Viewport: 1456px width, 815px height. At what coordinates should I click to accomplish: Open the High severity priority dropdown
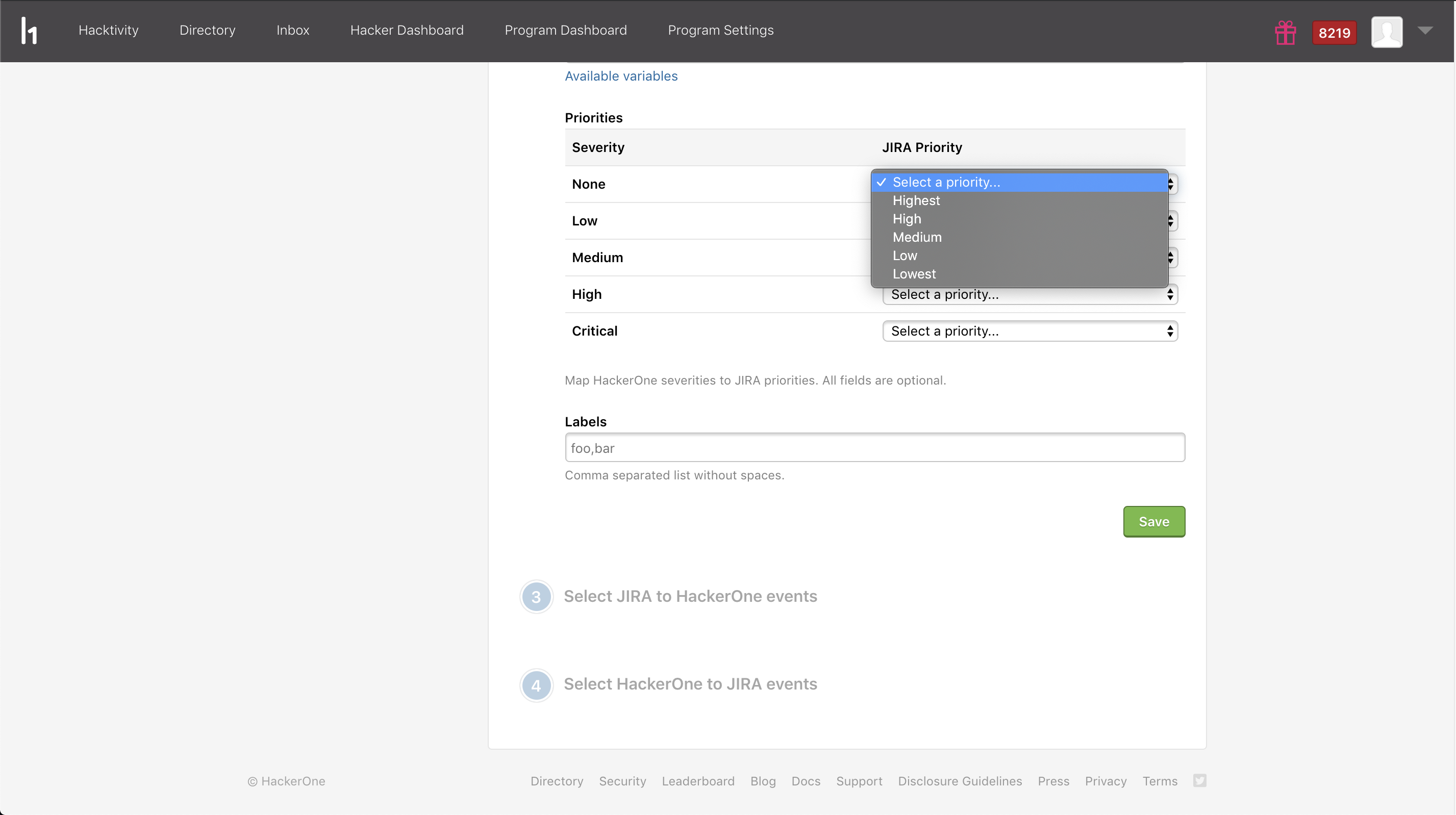pos(1028,294)
